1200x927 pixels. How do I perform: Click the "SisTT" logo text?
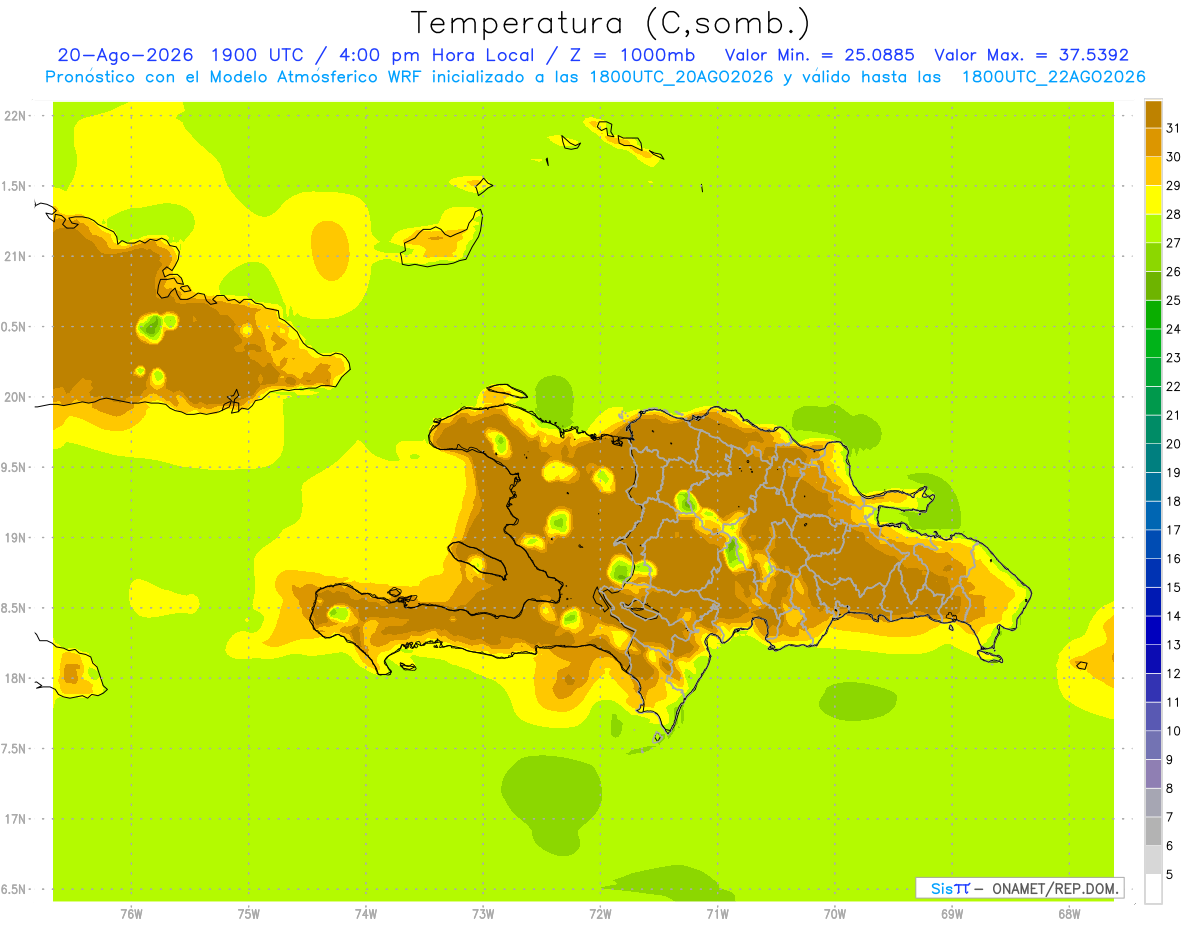(x=949, y=888)
